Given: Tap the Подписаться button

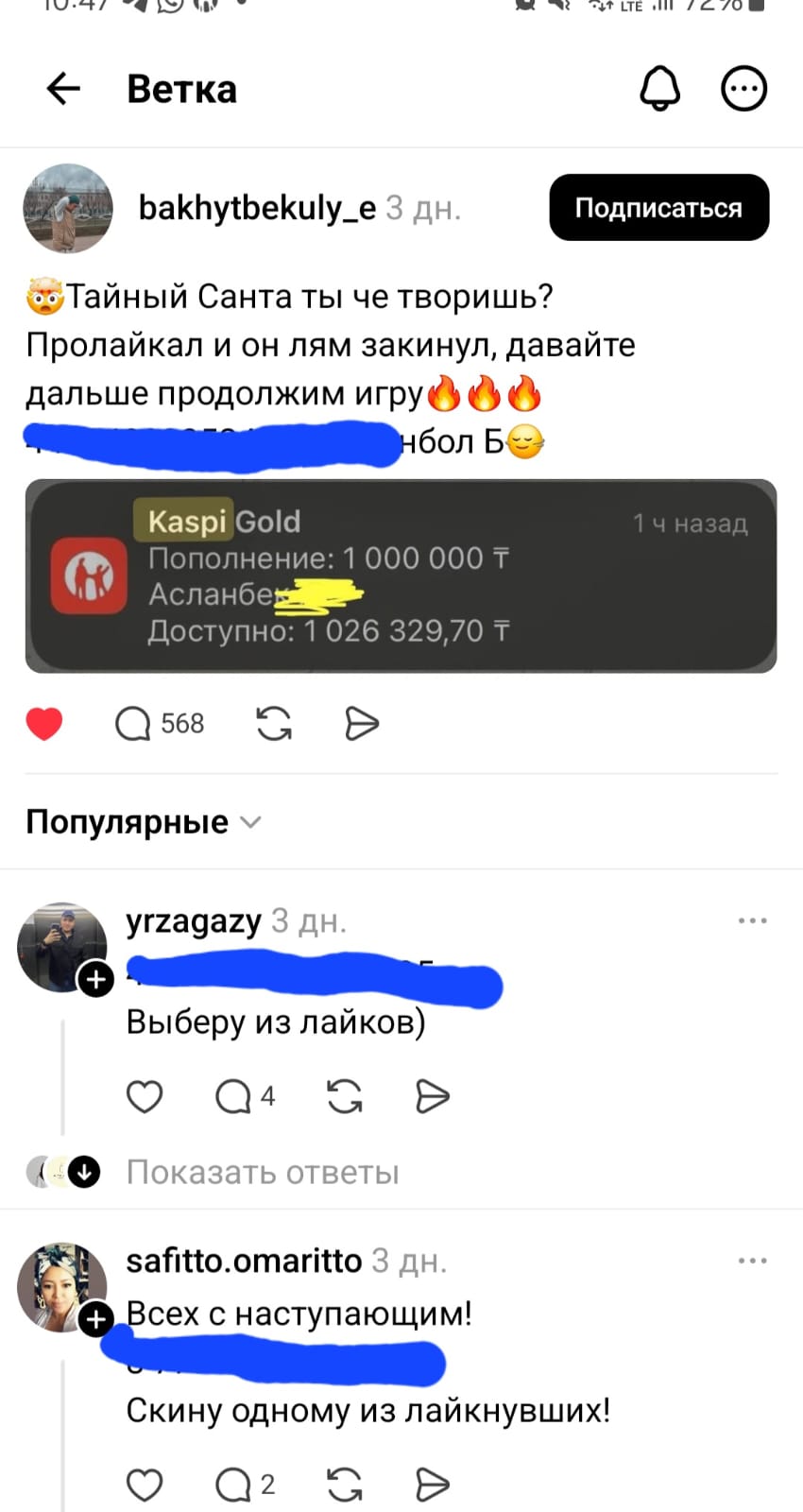Looking at the screenshot, I should pos(659,207).
